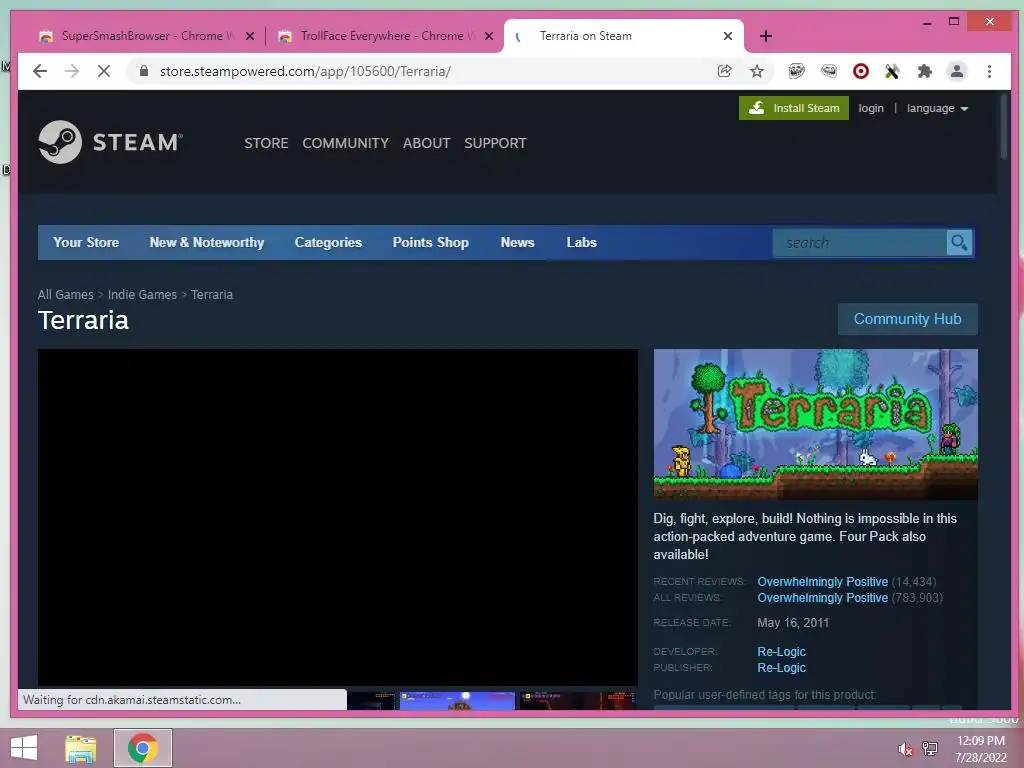Open the first troll face extension icon
The height and width of the screenshot is (768, 1024).
tap(796, 71)
